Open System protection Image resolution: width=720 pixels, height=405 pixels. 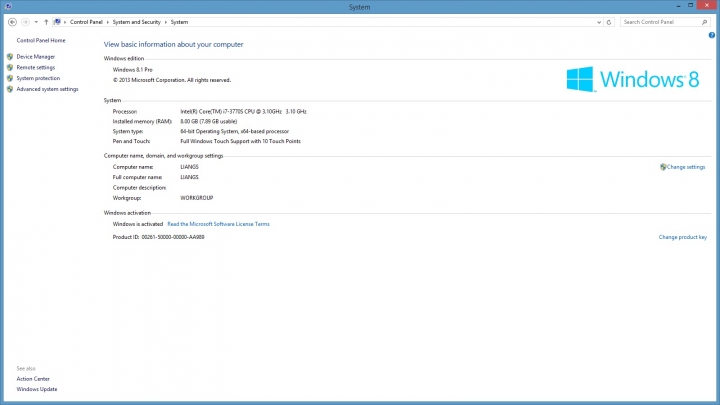38,78
